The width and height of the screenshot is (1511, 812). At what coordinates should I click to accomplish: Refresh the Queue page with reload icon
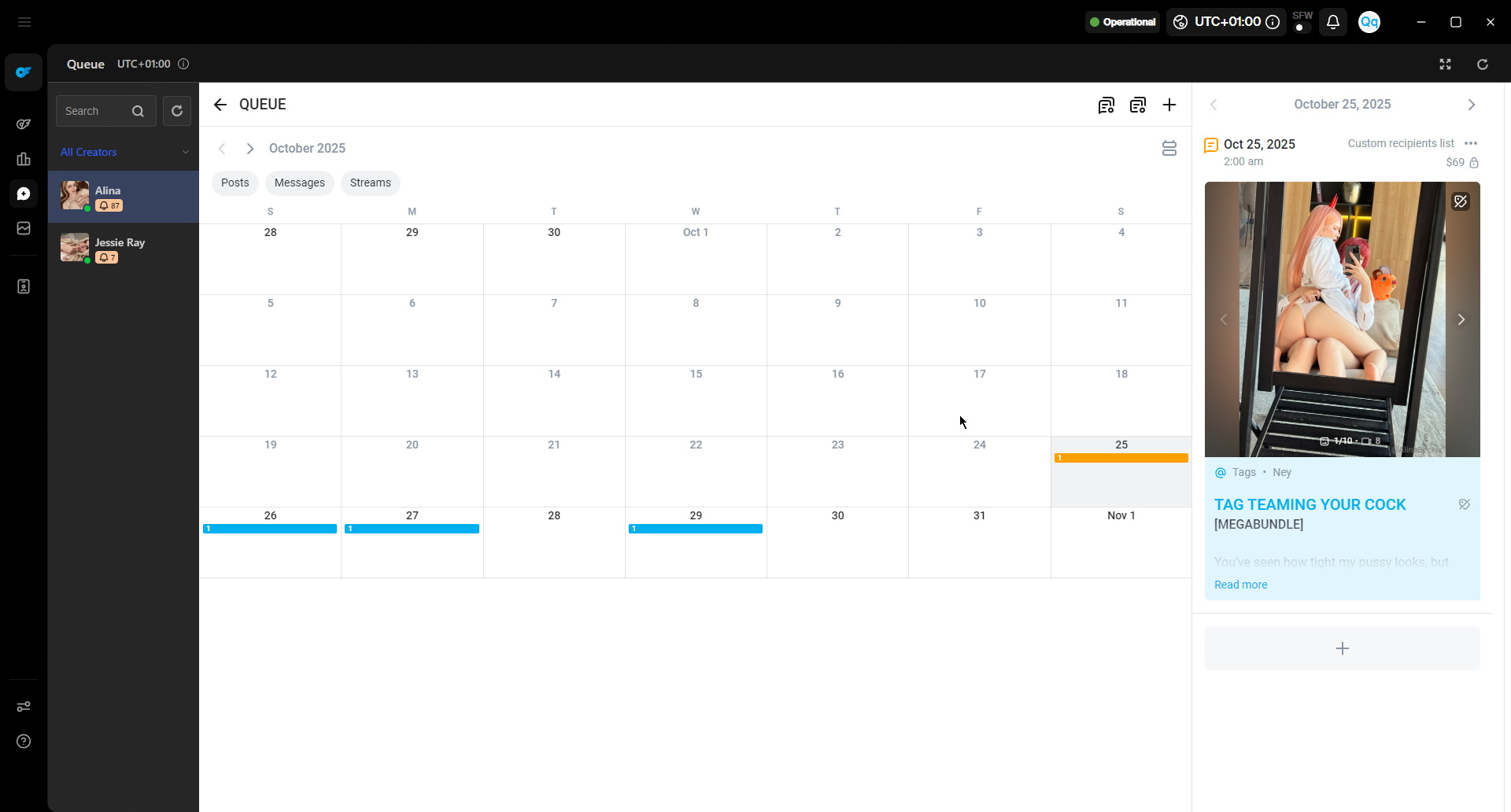[1483, 65]
